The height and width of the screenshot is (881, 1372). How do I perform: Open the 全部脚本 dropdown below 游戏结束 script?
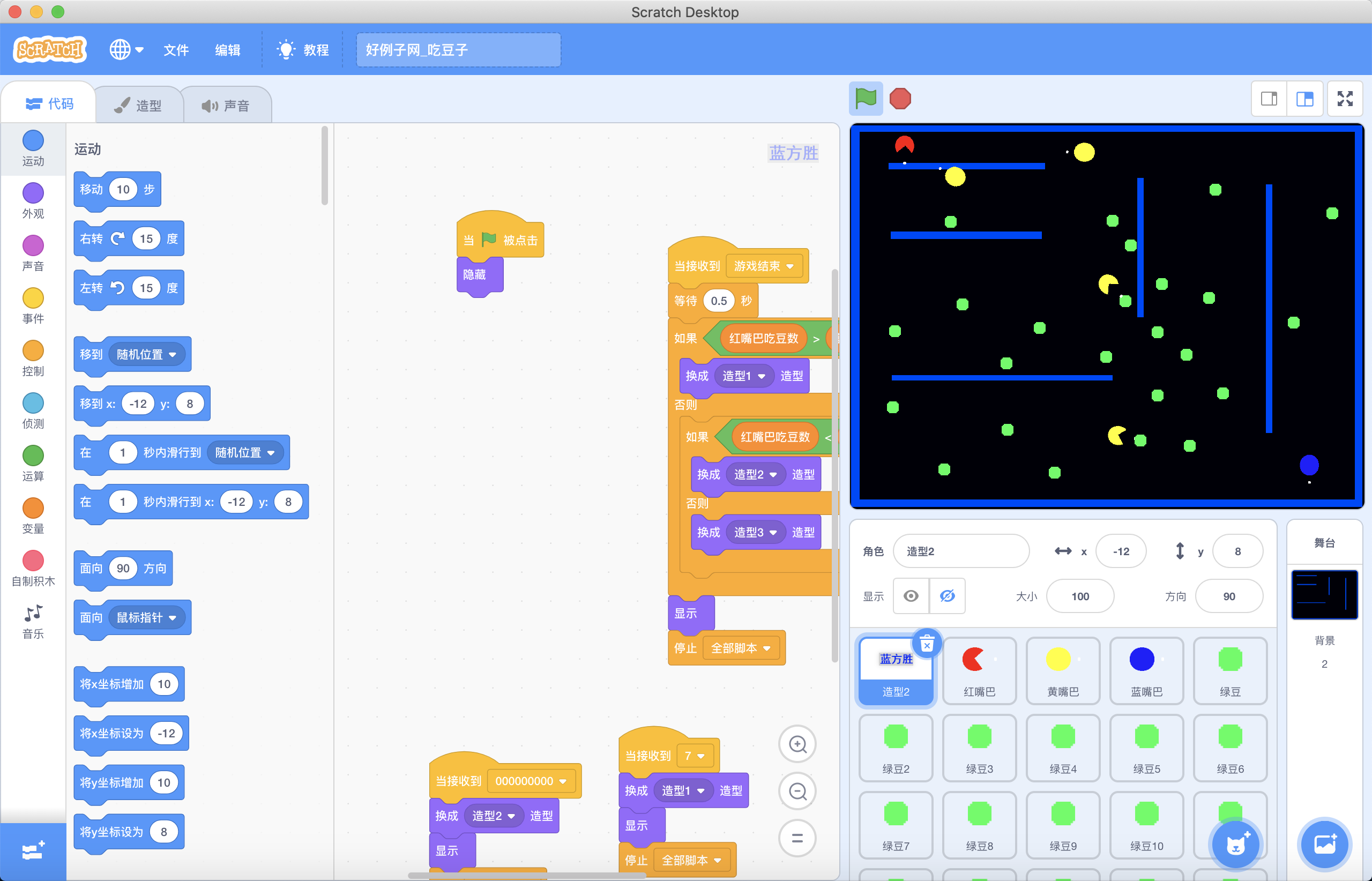741,648
